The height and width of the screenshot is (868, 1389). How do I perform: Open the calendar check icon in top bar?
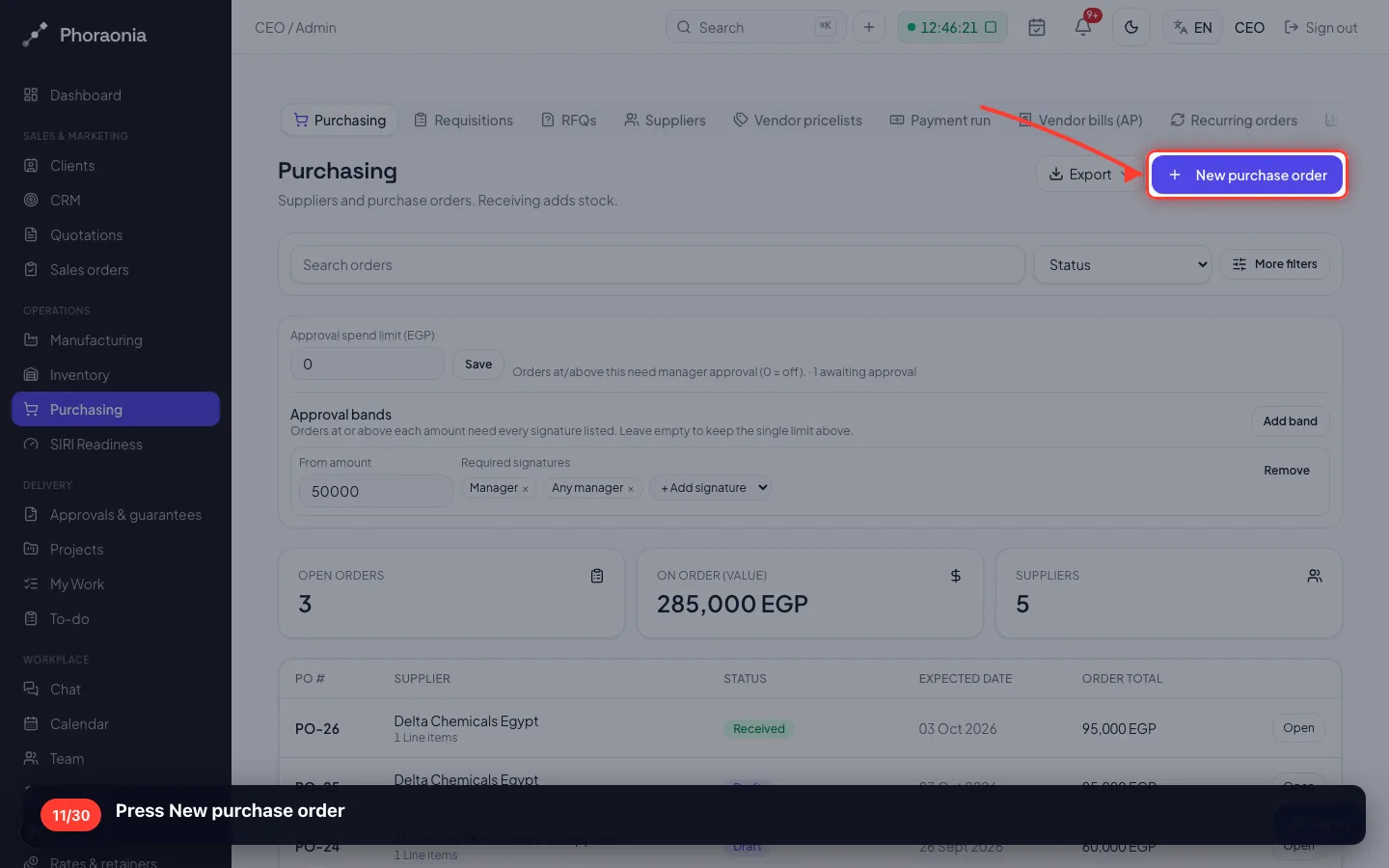1037,27
